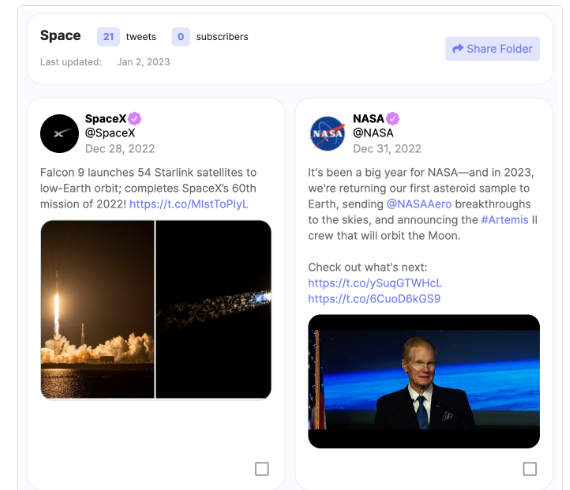
Task: Click NASA verified badge
Action: [393, 119]
